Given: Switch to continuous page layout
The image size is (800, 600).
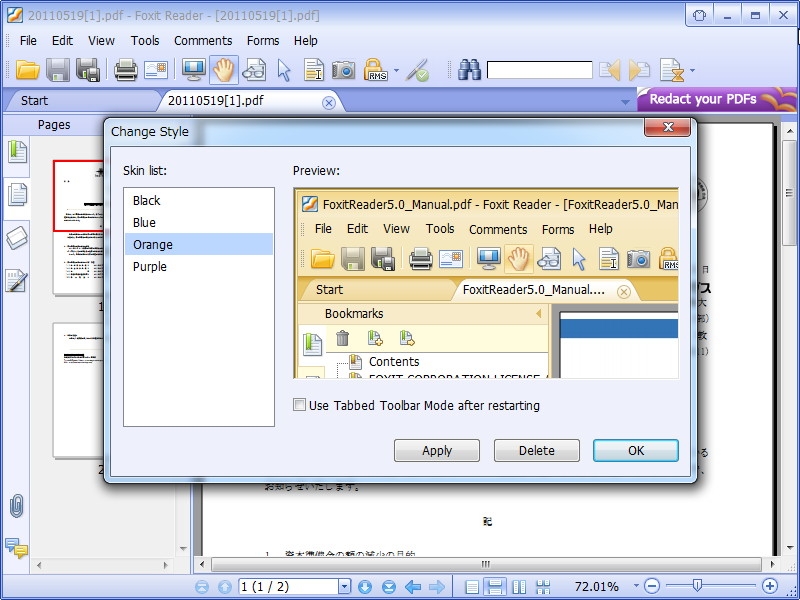Looking at the screenshot, I should [495, 587].
